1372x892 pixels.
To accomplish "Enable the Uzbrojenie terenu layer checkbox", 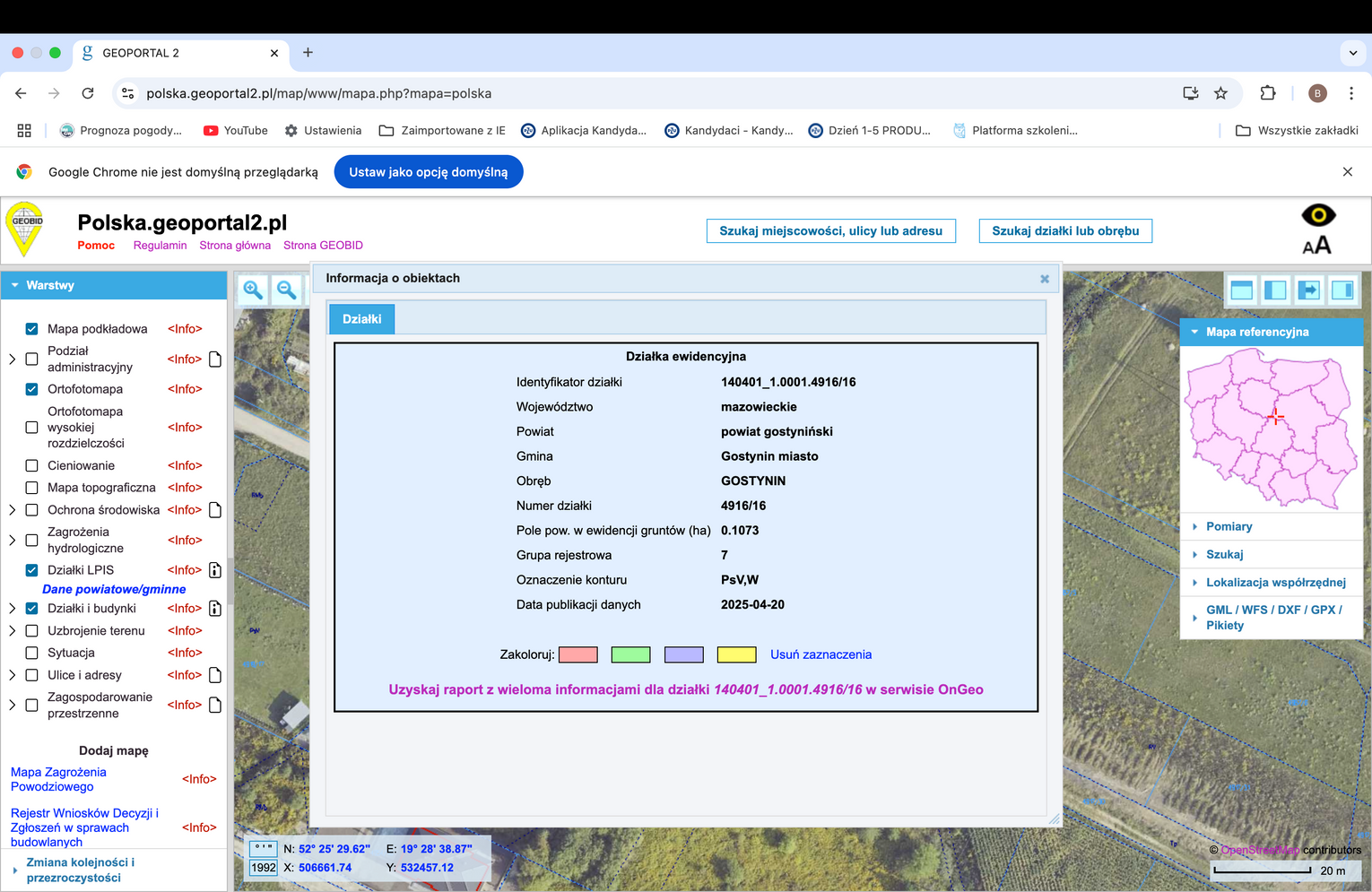I will pyautogui.click(x=31, y=631).
